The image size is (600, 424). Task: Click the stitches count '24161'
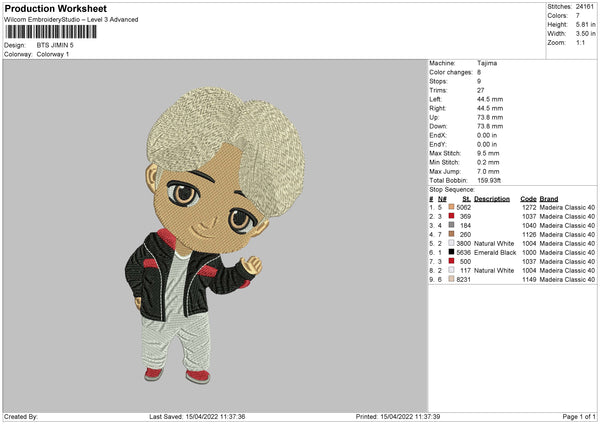[584, 7]
